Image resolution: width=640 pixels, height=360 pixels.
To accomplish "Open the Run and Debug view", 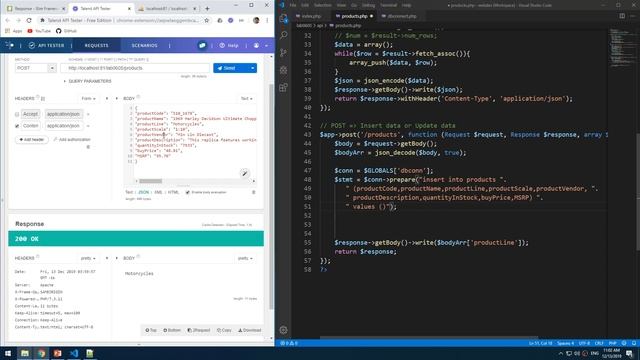I will pos(284,70).
